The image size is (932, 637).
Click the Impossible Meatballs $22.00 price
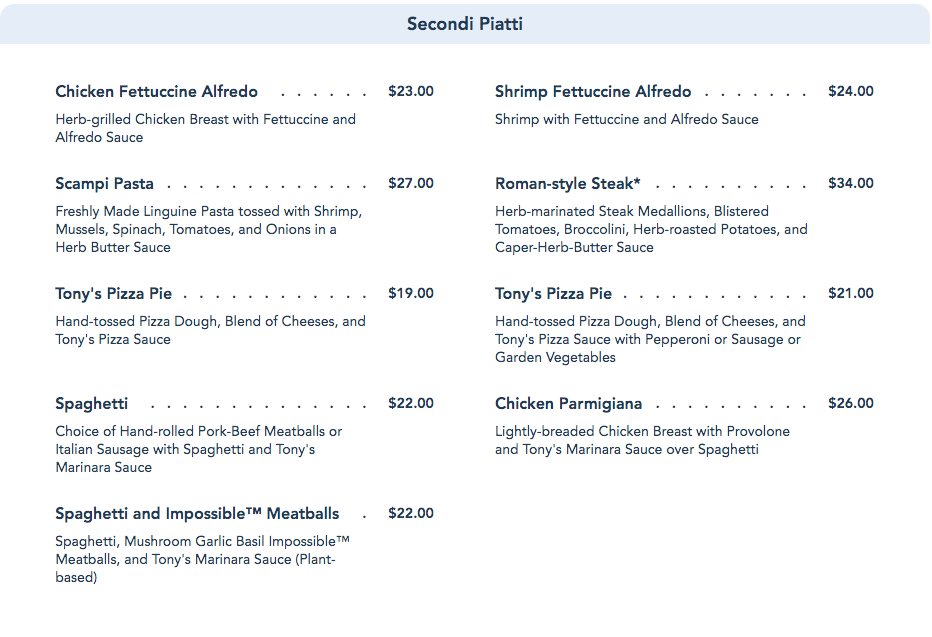[410, 514]
